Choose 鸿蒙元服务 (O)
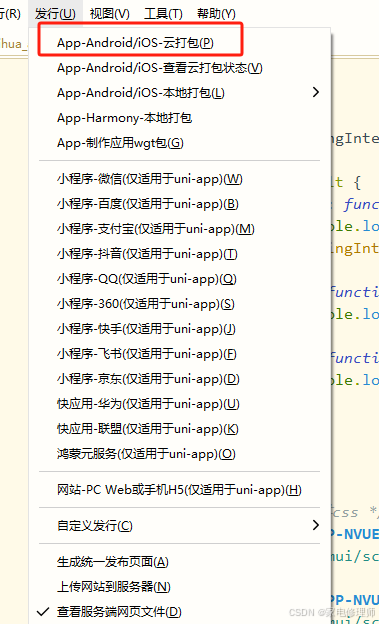Image resolution: width=379 pixels, height=624 pixels. point(146,454)
